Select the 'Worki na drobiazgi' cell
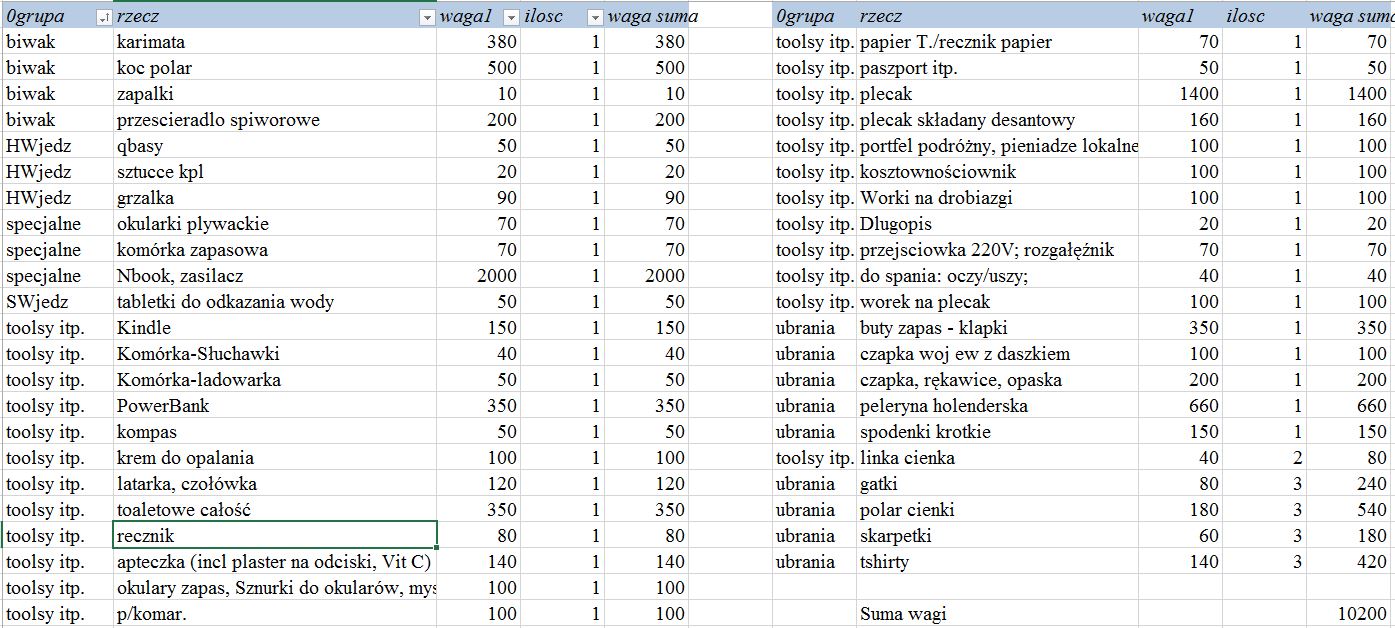Screen dimensions: 1395x628 (x=998, y=198)
